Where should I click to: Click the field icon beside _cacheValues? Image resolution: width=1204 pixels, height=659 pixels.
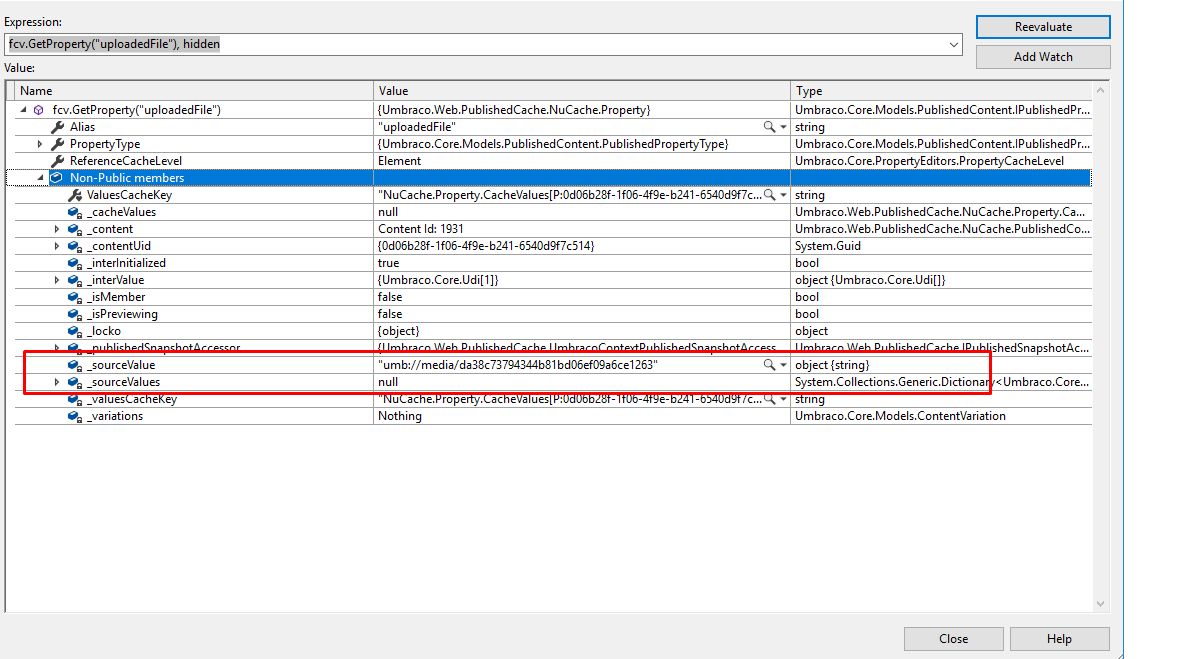click(74, 212)
